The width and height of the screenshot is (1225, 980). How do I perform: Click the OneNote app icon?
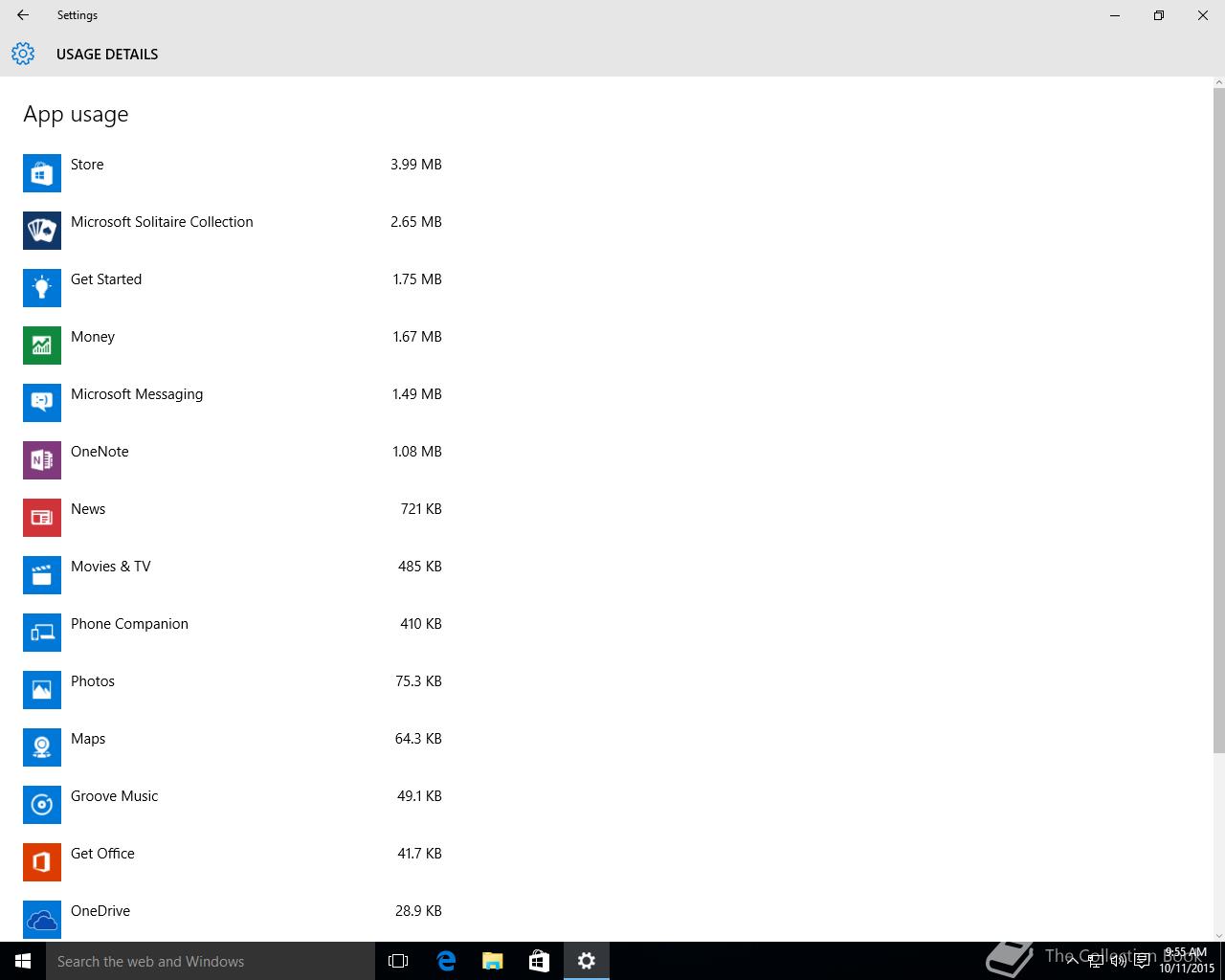42,460
